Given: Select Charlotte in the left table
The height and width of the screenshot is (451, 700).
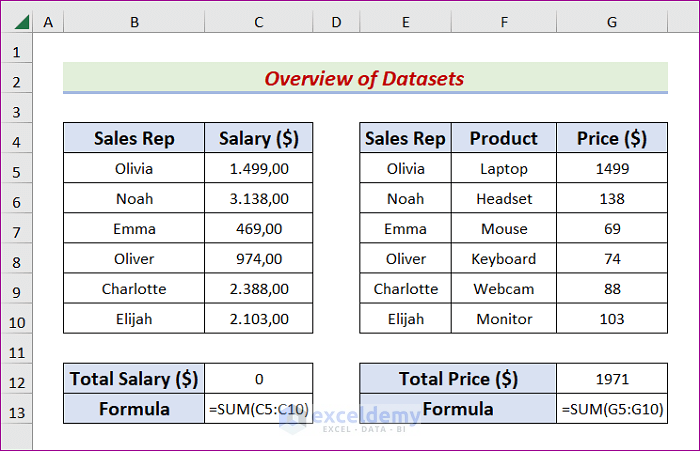Looking at the screenshot, I should (134, 289).
